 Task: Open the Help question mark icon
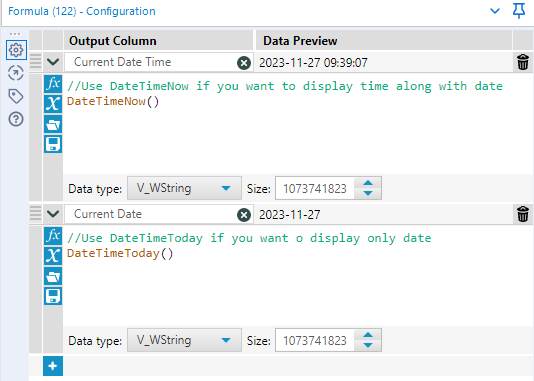click(x=16, y=119)
